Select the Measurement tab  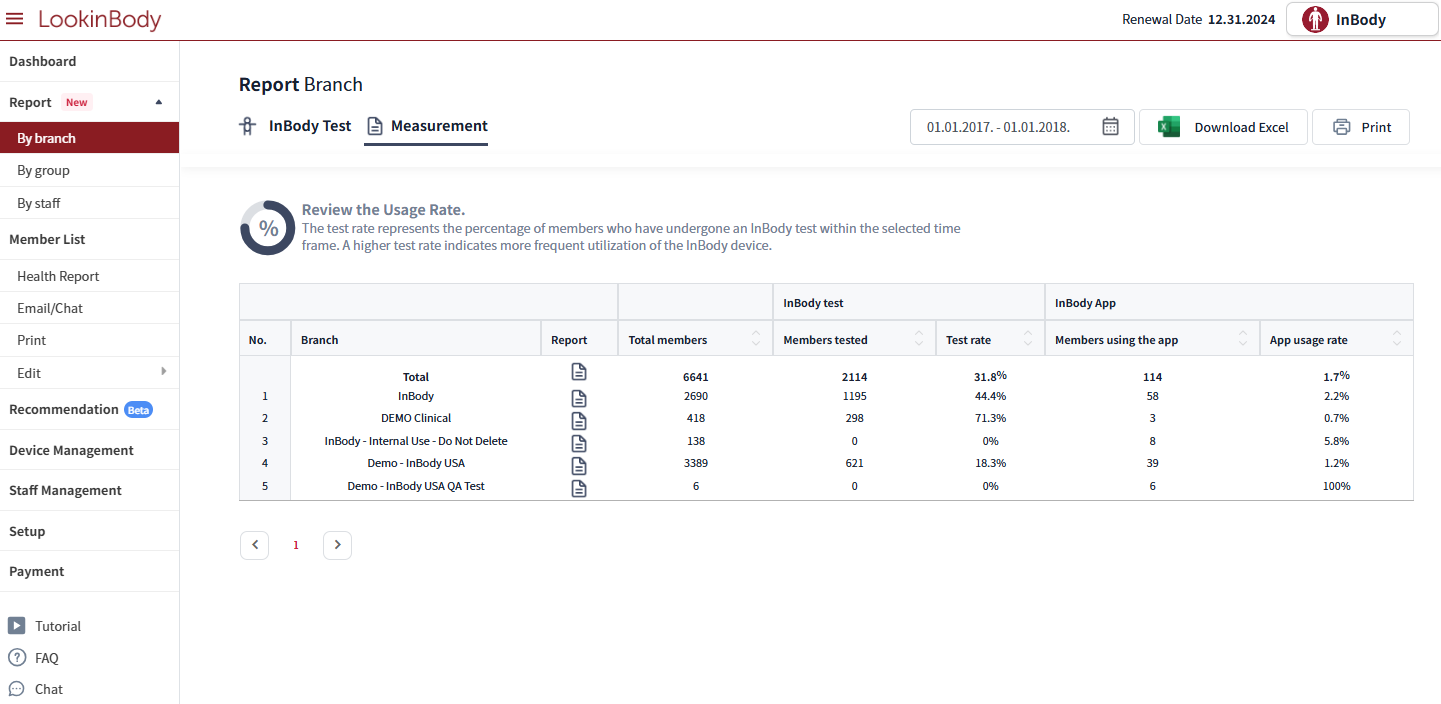click(x=426, y=126)
